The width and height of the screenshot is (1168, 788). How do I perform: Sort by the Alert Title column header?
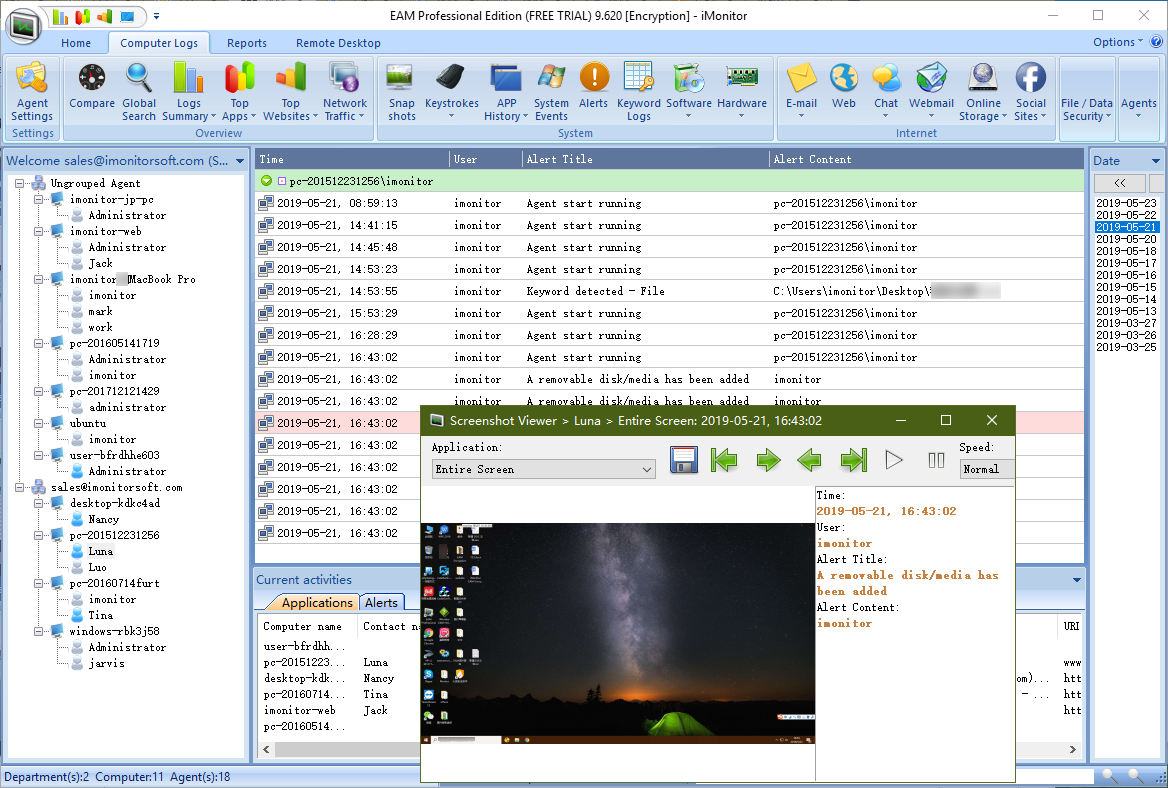coord(646,159)
